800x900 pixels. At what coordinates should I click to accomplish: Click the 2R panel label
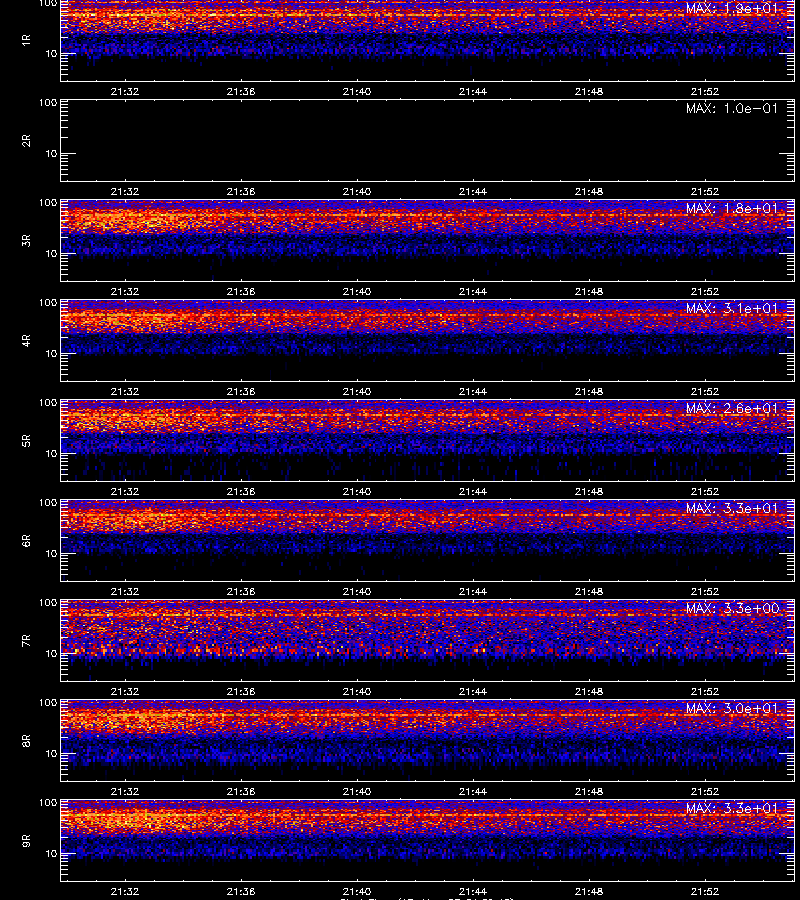tap(26, 141)
